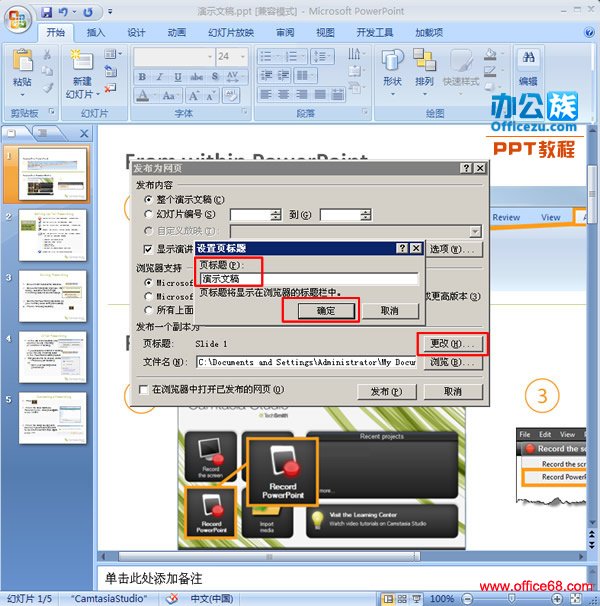Open the font size dropdown
Viewport: 600px width, 606px height.
pyautogui.click(x=243, y=57)
